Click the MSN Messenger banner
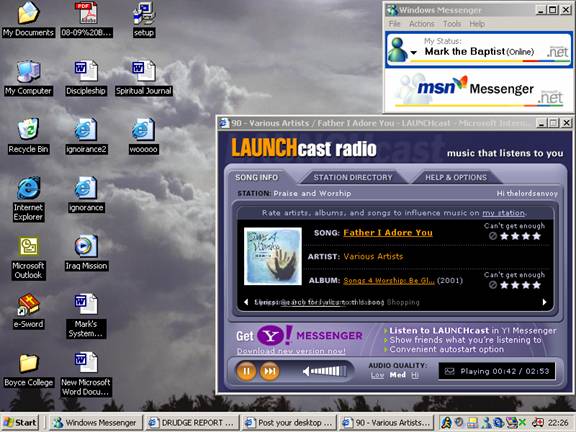This screenshot has height=432, width=576. pyautogui.click(x=478, y=89)
